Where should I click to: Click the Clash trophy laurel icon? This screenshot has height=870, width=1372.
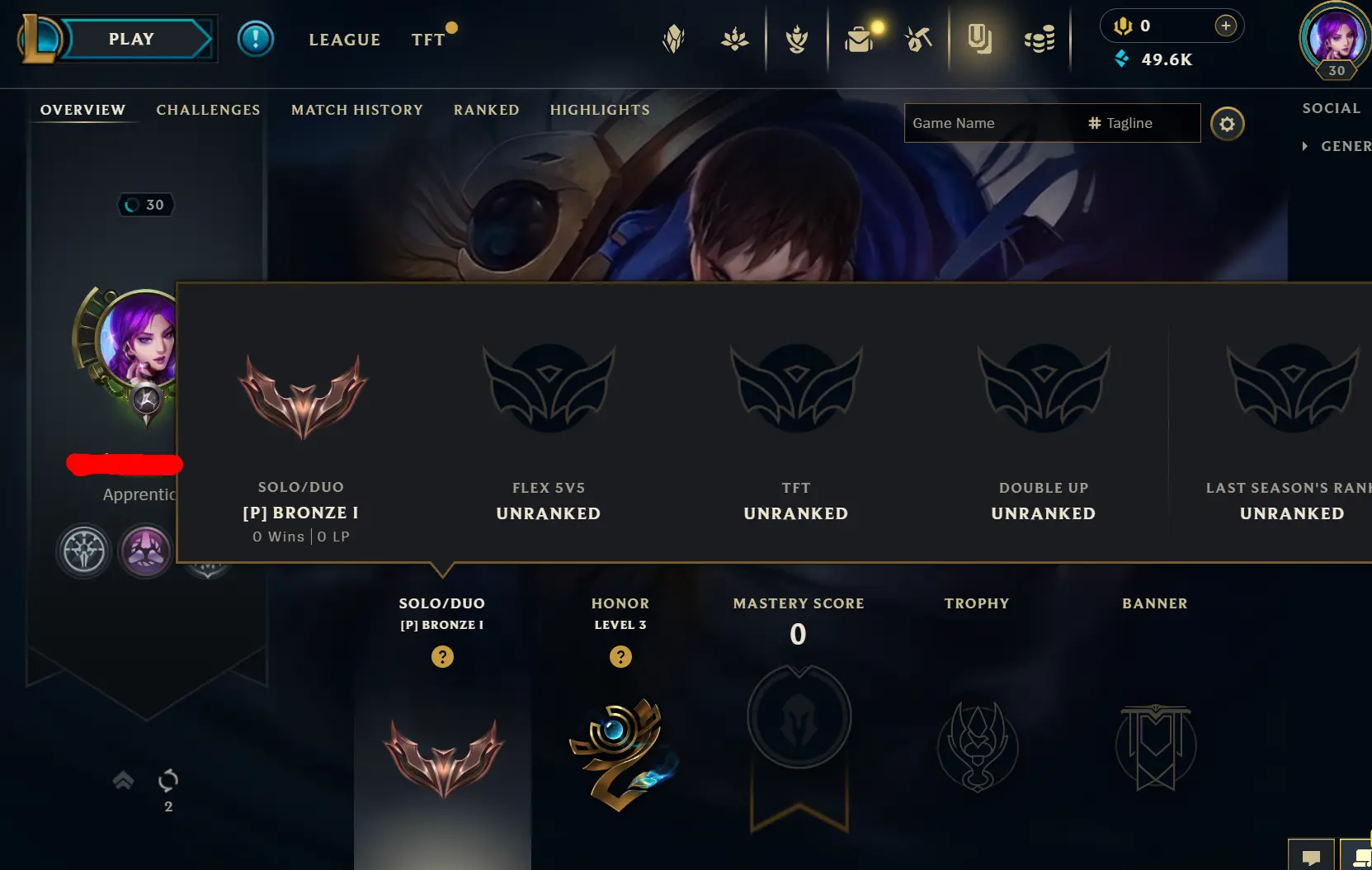pos(796,39)
